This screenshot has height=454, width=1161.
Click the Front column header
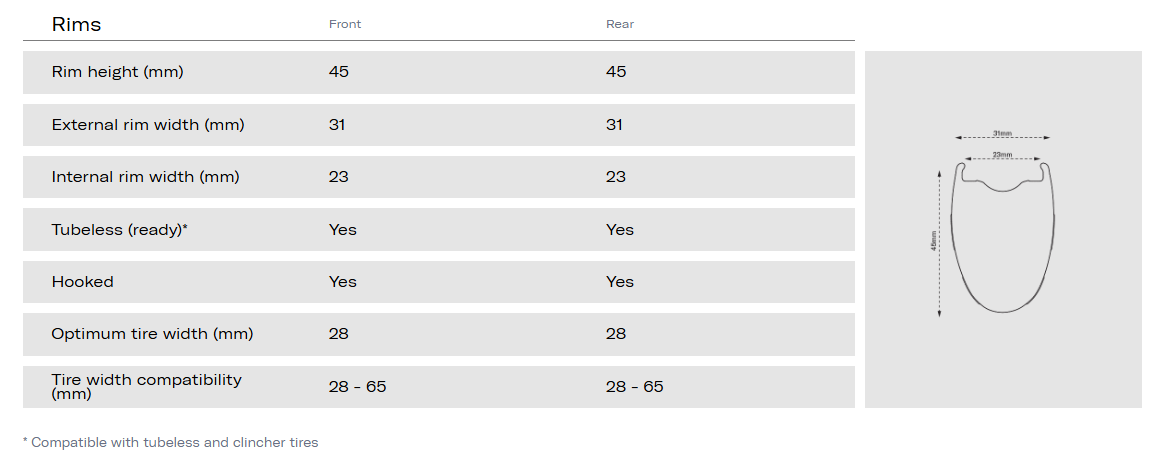coord(345,24)
